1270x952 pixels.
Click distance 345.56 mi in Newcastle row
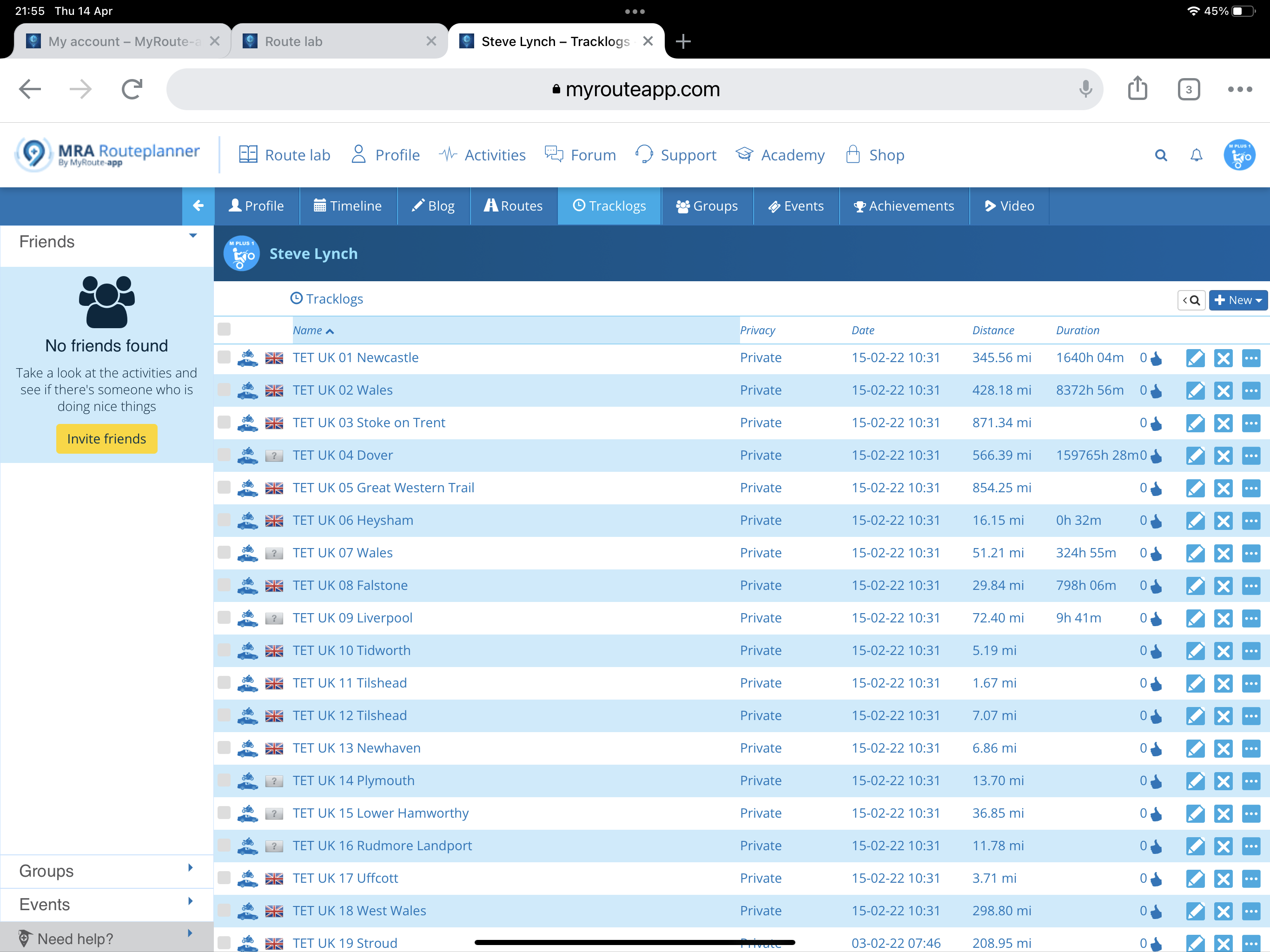point(1002,358)
